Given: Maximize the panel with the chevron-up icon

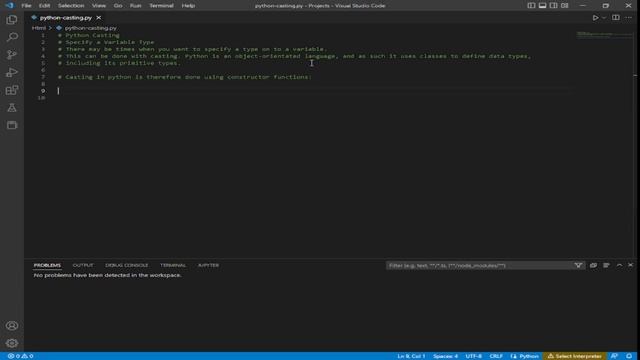Looking at the screenshot, I should 619,265.
